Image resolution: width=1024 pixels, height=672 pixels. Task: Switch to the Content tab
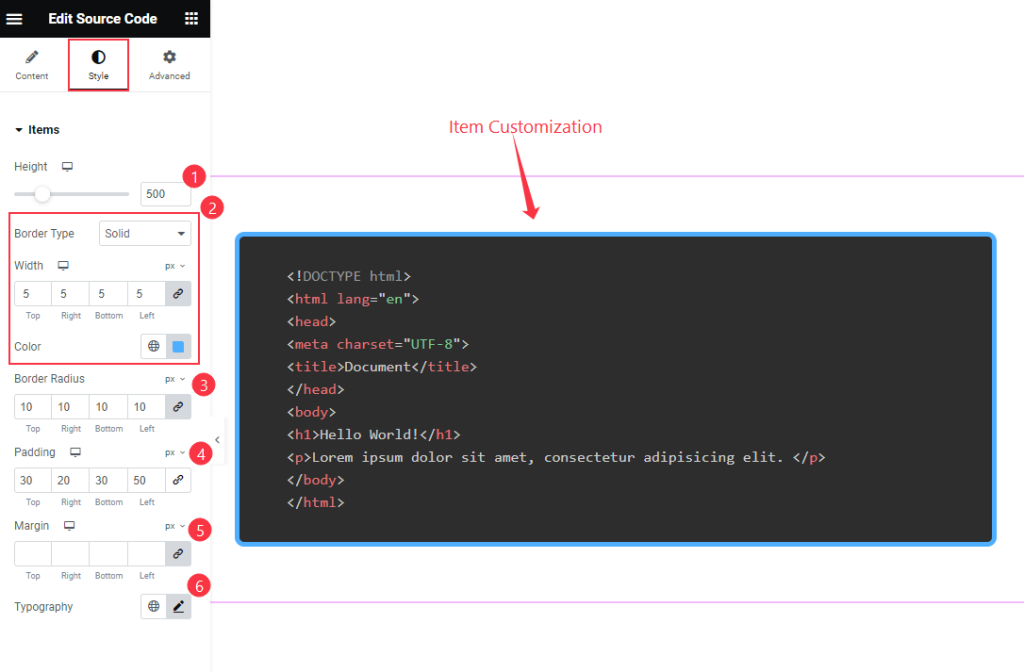click(x=32, y=65)
